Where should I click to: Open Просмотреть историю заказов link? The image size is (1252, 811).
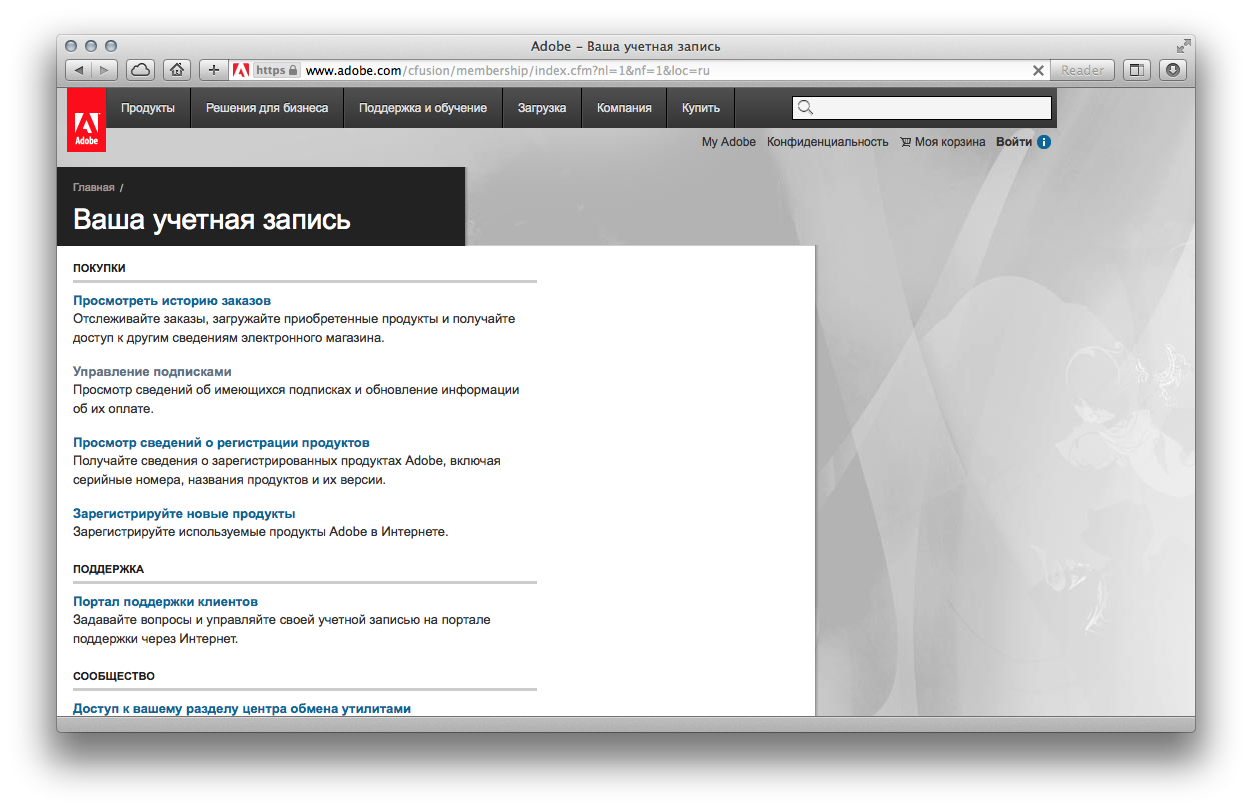coord(172,300)
